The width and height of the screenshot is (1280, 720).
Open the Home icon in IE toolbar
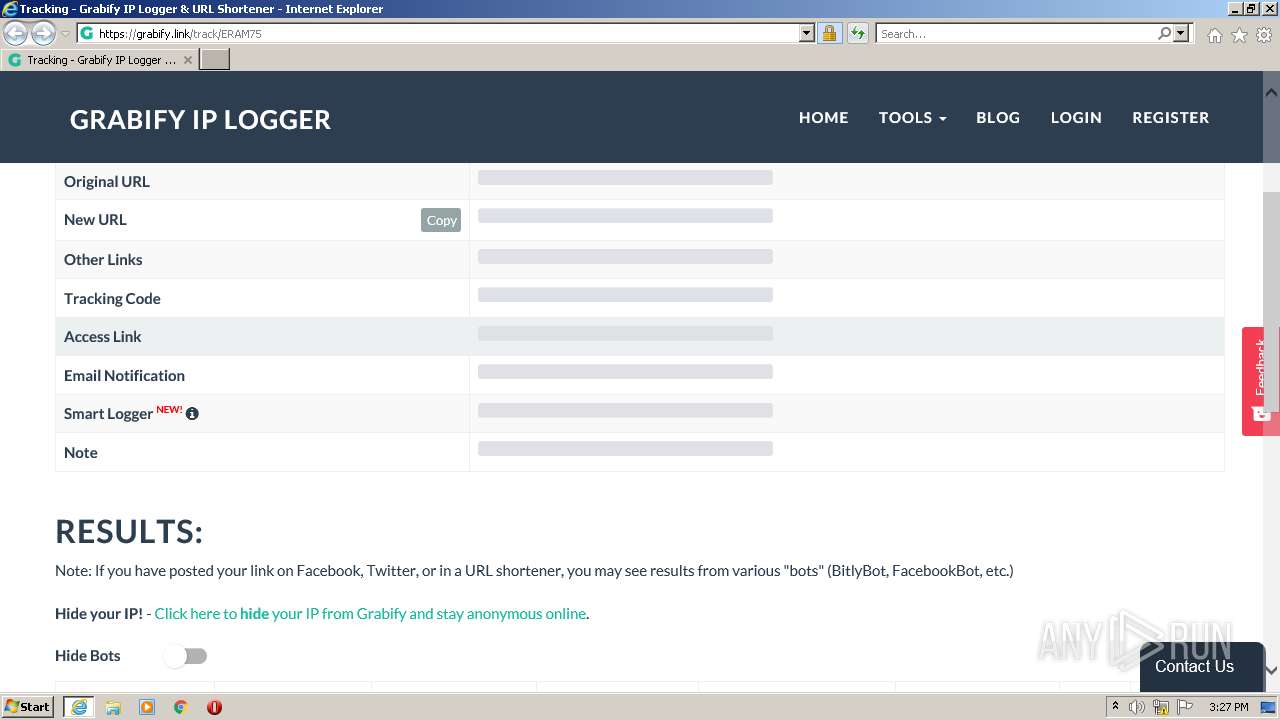tap(1214, 35)
